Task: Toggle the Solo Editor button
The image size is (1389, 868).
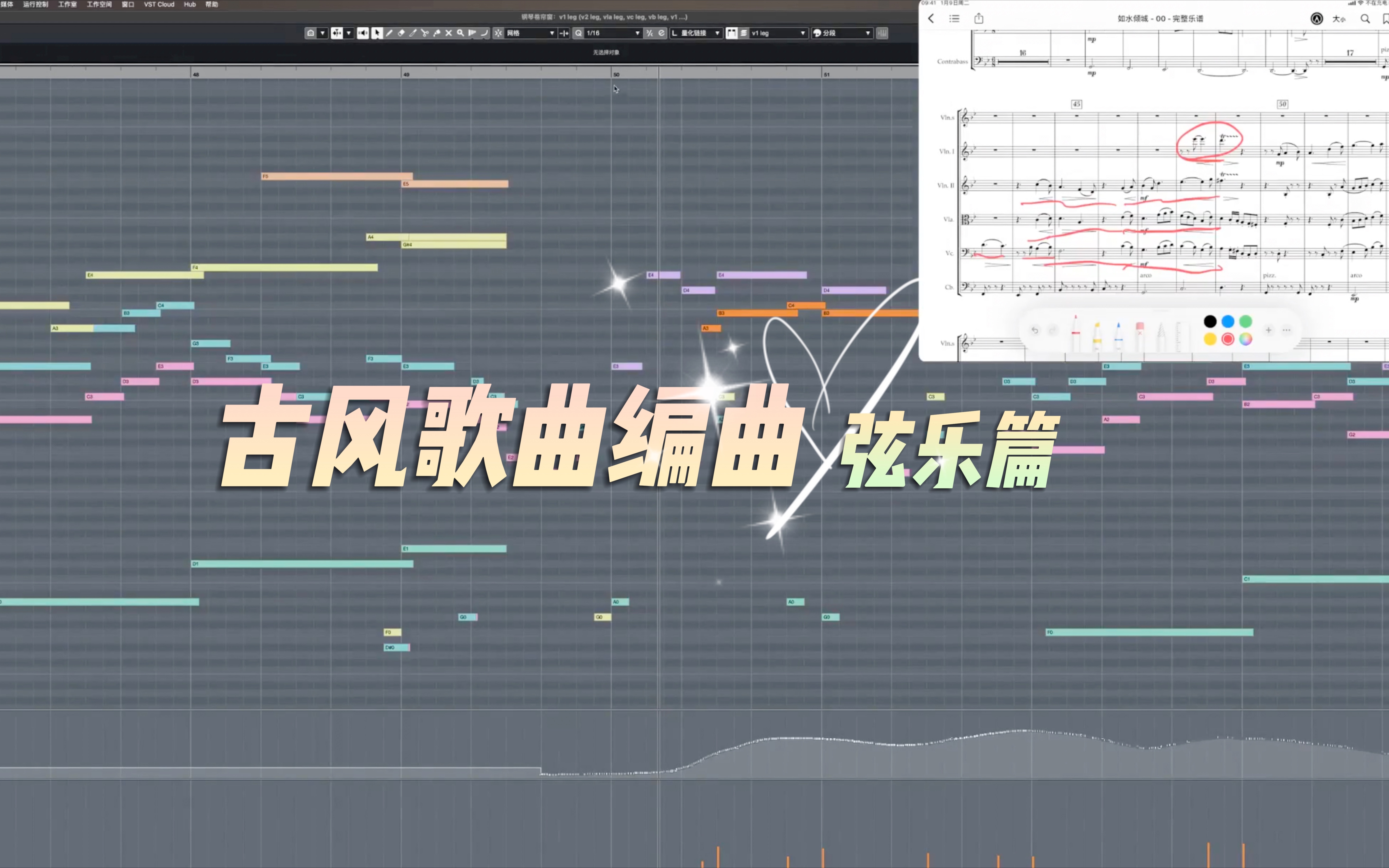Action: point(311,33)
